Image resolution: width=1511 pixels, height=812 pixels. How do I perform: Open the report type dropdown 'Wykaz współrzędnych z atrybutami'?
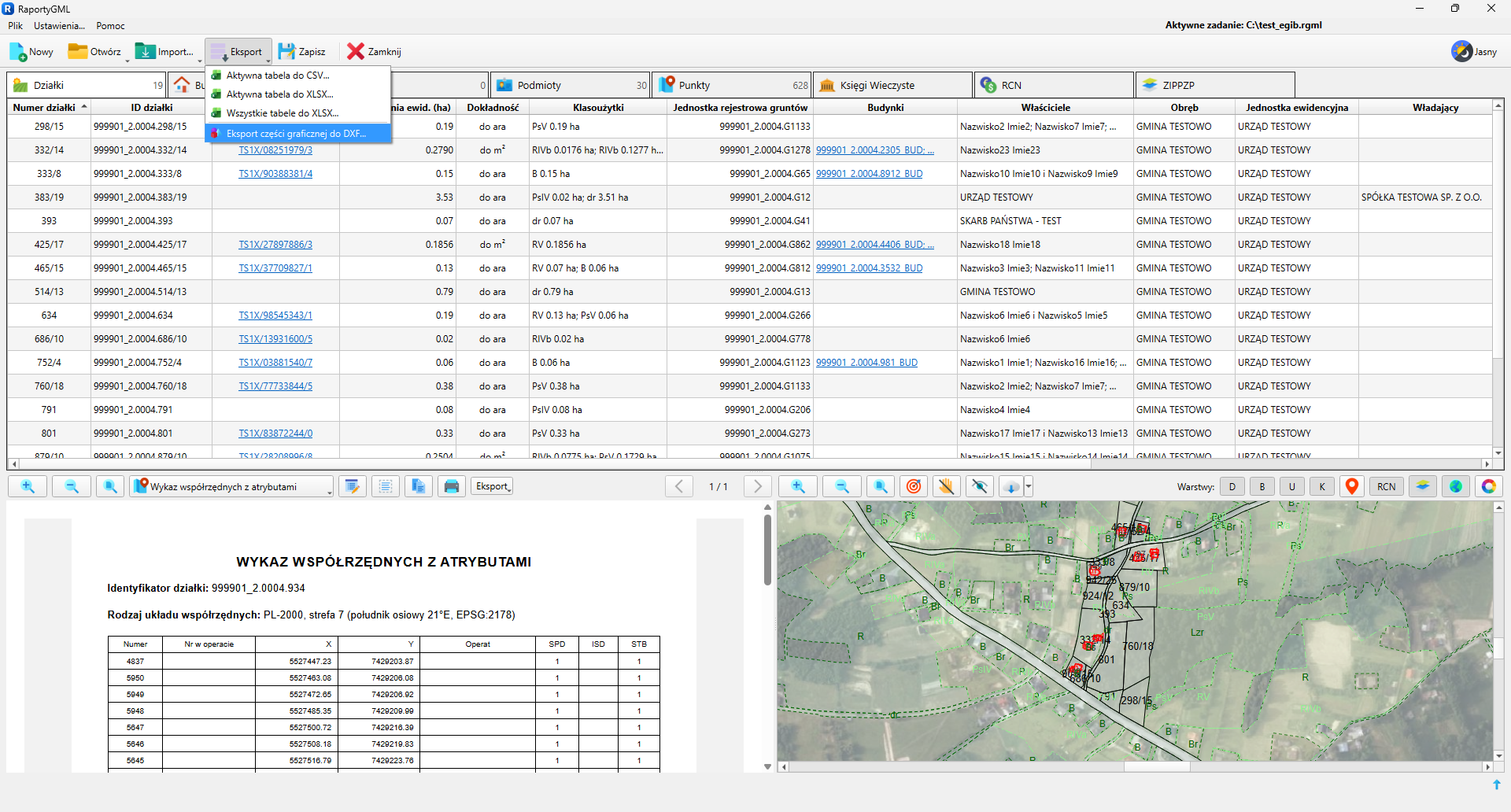point(231,486)
